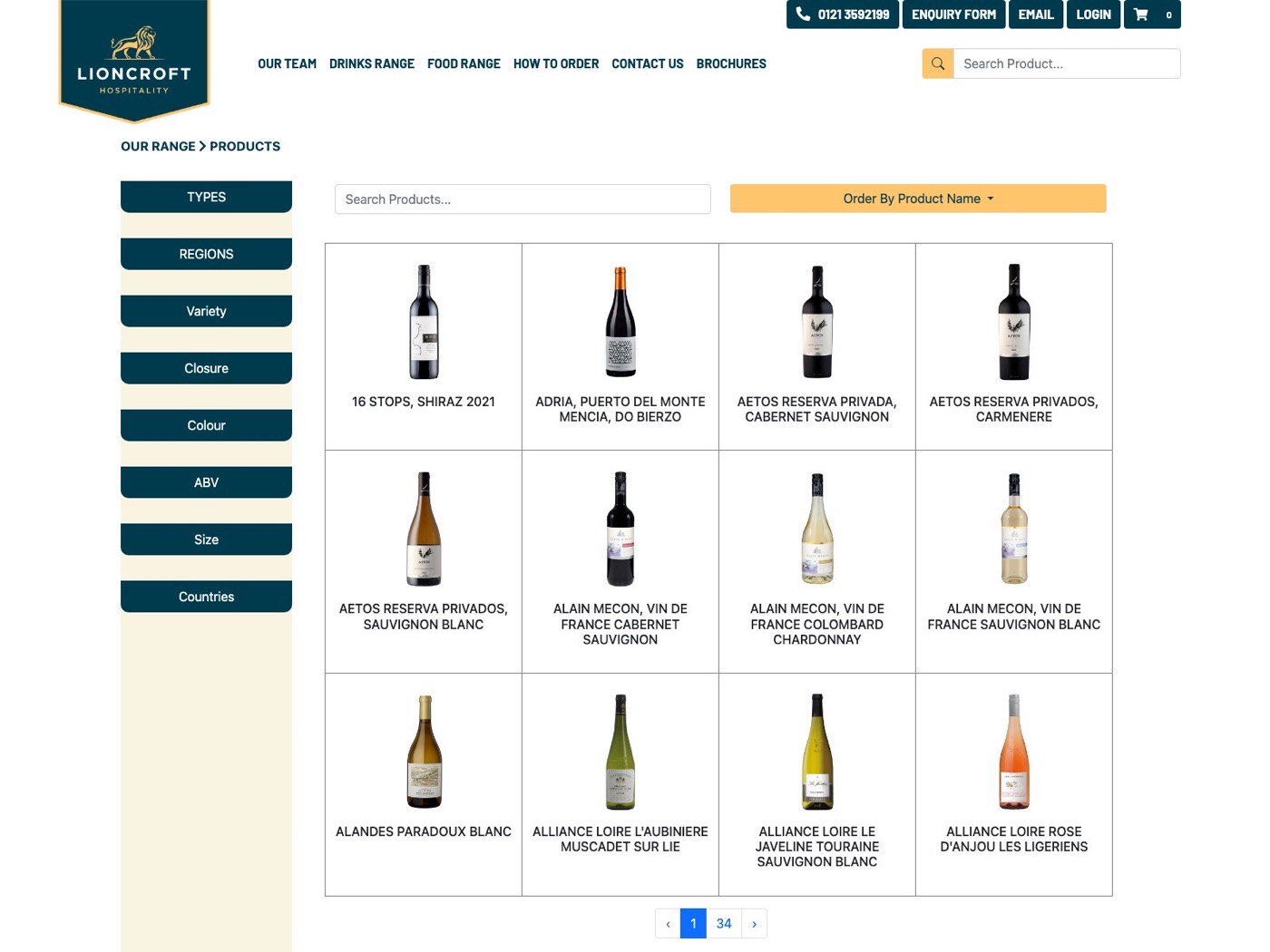Viewport: 1270px width, 952px height.
Task: Click the Our Range breadcrumb link
Action: pos(158,146)
